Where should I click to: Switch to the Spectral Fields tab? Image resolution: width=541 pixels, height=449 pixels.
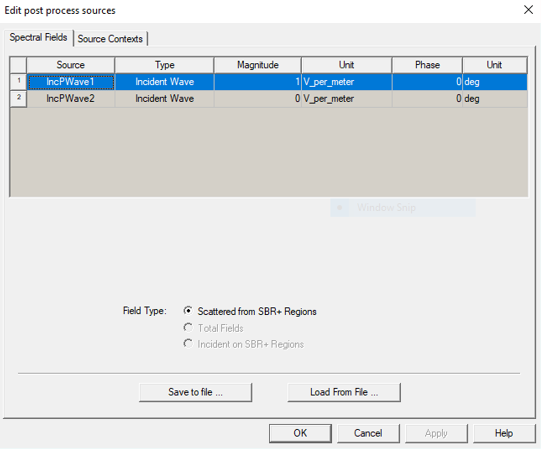click(x=38, y=37)
